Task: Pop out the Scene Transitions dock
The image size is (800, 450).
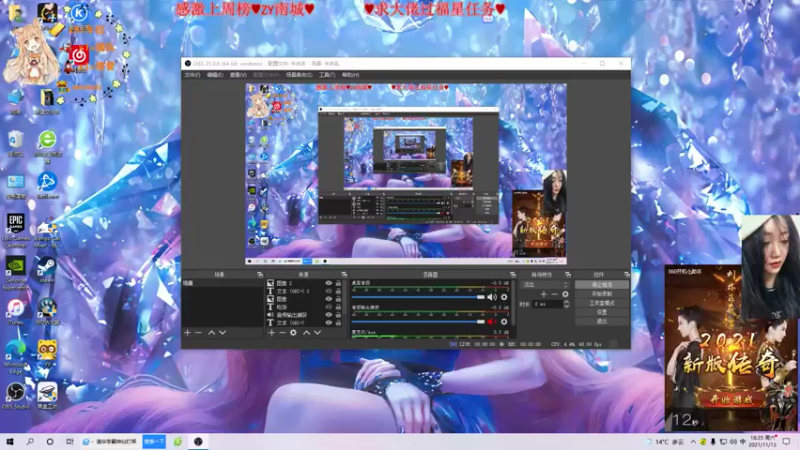Action: point(568,274)
